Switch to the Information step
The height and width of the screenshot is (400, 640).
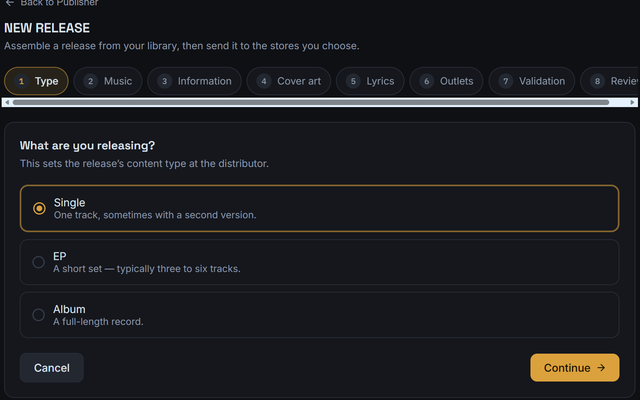click(194, 81)
